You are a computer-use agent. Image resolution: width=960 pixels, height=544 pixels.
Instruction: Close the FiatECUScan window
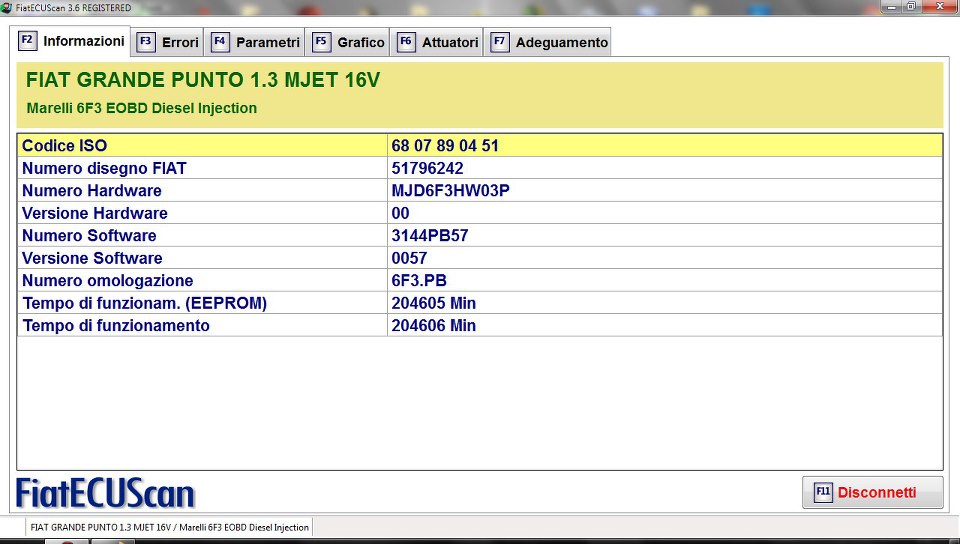coord(940,7)
